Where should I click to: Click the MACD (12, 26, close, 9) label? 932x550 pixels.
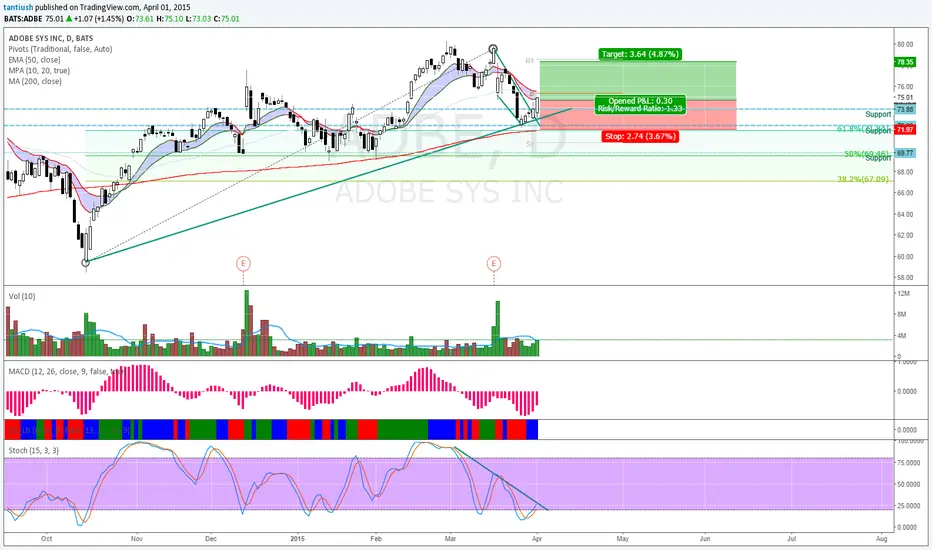coord(65,371)
